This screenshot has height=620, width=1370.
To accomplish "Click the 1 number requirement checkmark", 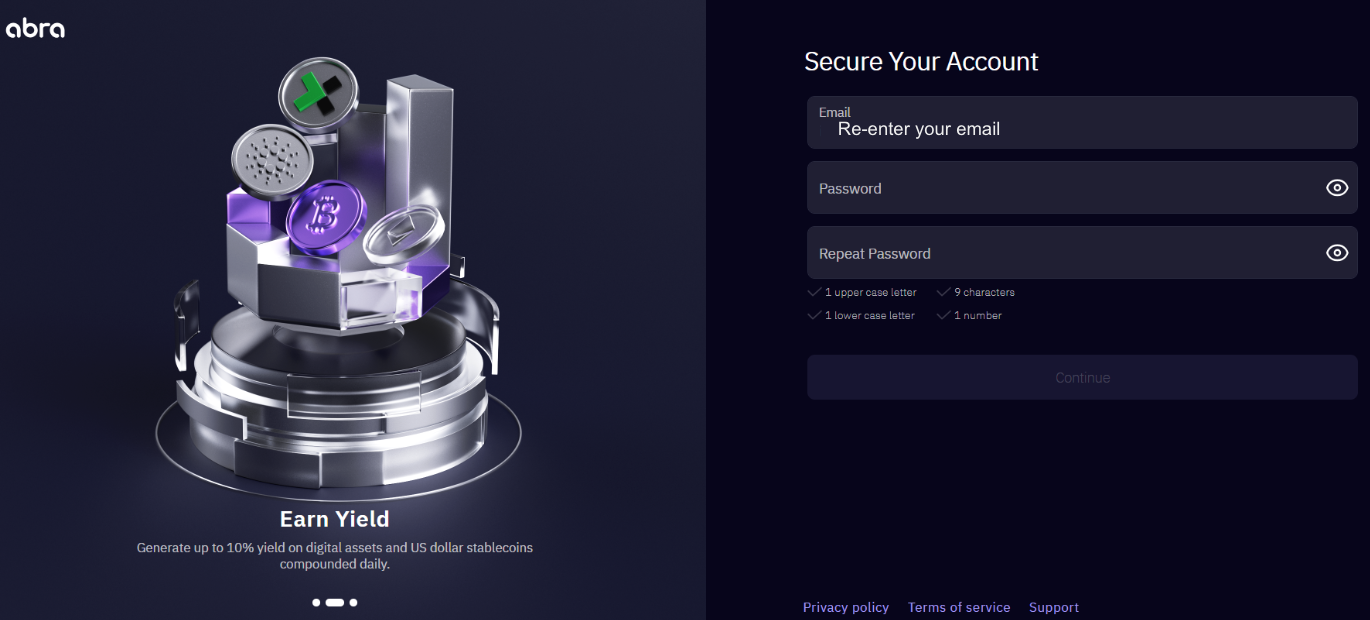I will click(x=943, y=315).
